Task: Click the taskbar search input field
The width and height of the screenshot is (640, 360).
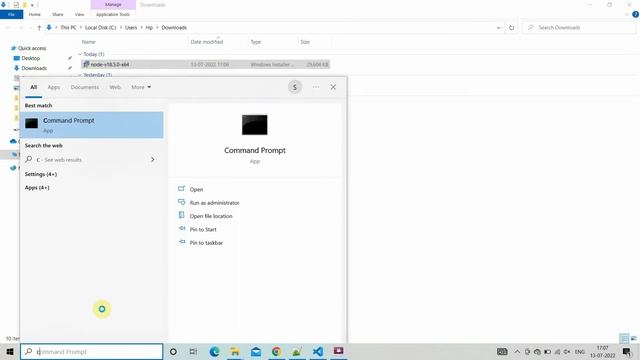Action: 92,351
